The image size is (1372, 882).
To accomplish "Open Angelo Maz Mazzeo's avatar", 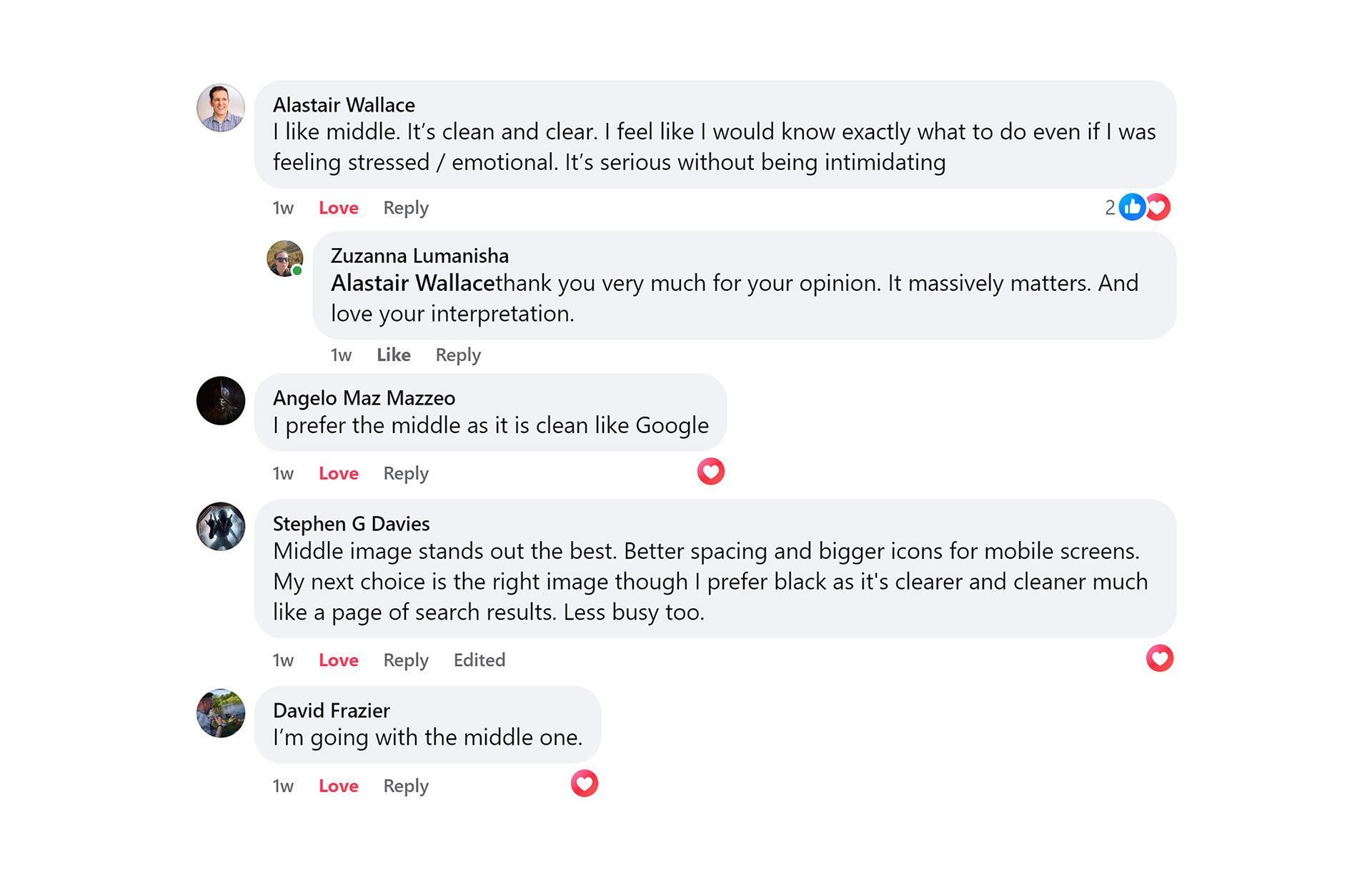I will click(x=221, y=401).
